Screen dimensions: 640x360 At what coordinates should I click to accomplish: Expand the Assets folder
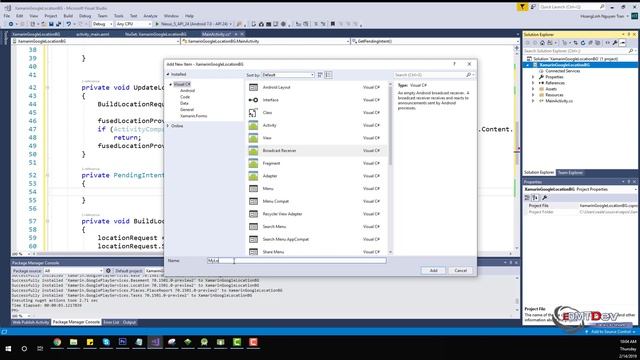(x=533, y=89)
